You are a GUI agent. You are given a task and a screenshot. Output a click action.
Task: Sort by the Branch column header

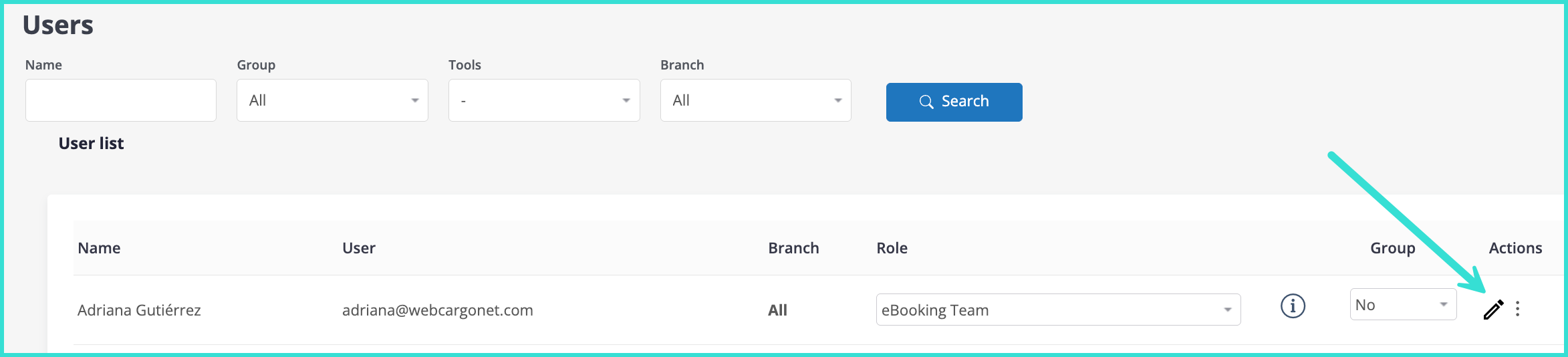click(x=793, y=248)
